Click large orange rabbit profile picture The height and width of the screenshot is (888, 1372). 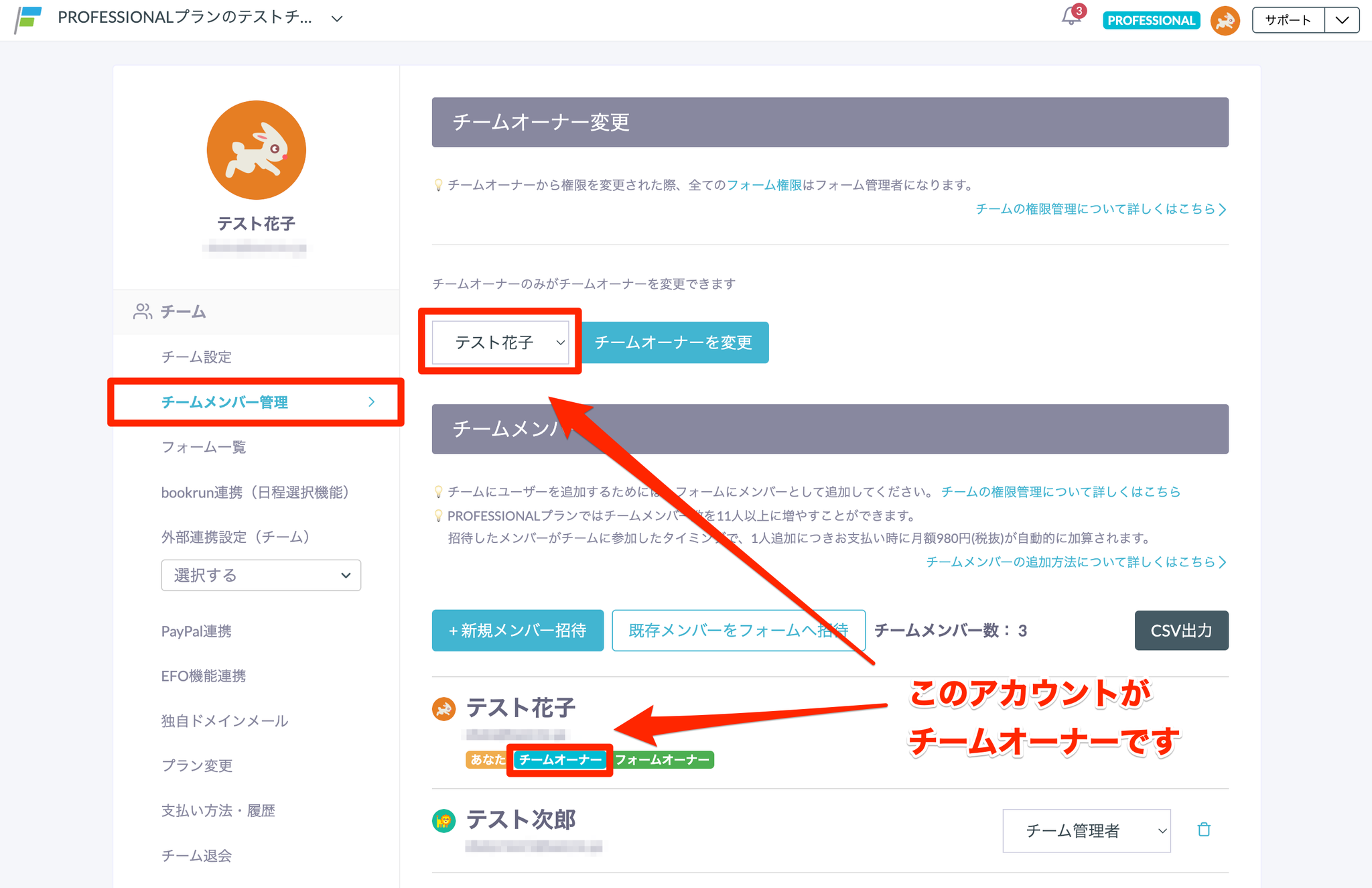click(256, 150)
